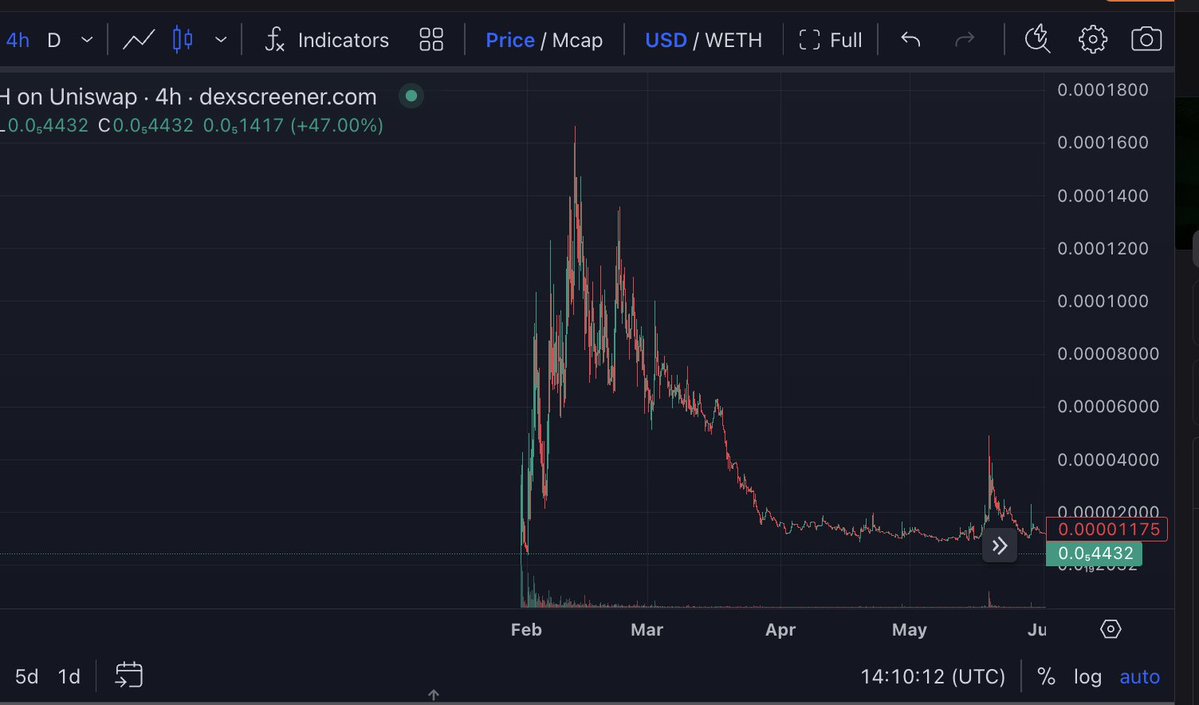Viewport: 1199px width, 705px height.
Task: Set range to 1d
Action: tap(70, 677)
